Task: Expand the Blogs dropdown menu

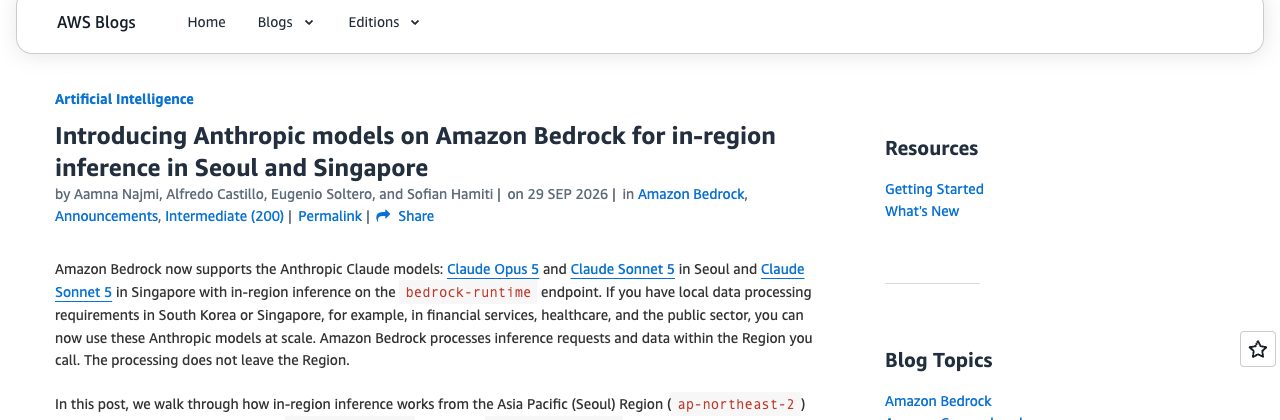Action: click(x=286, y=22)
